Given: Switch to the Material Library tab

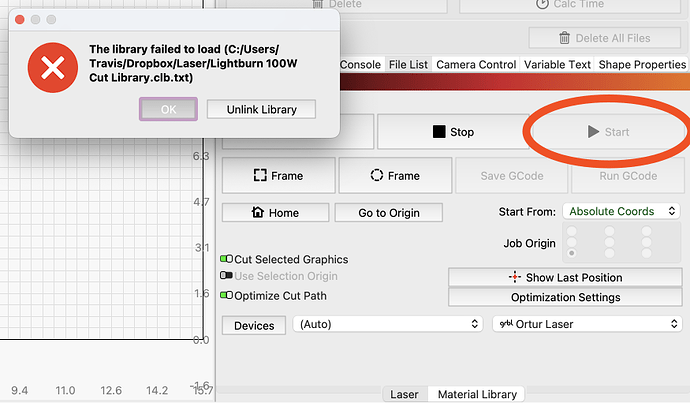Looking at the screenshot, I should 477,394.
